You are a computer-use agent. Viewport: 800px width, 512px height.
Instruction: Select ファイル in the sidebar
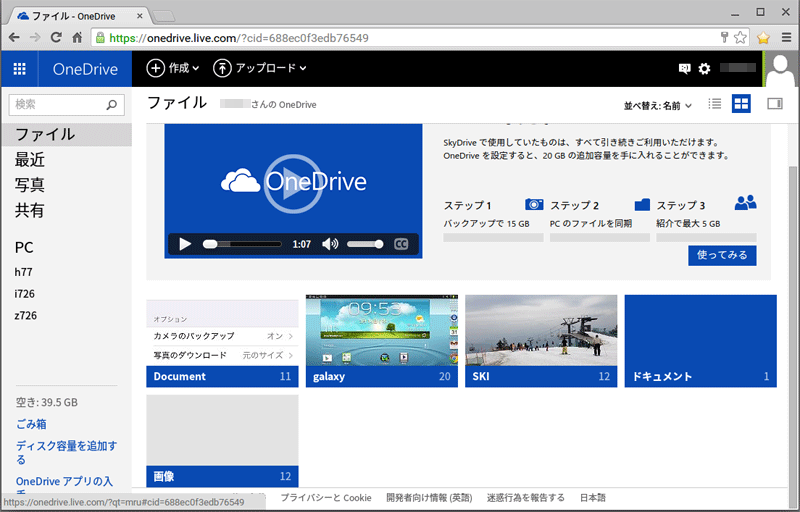66,135
